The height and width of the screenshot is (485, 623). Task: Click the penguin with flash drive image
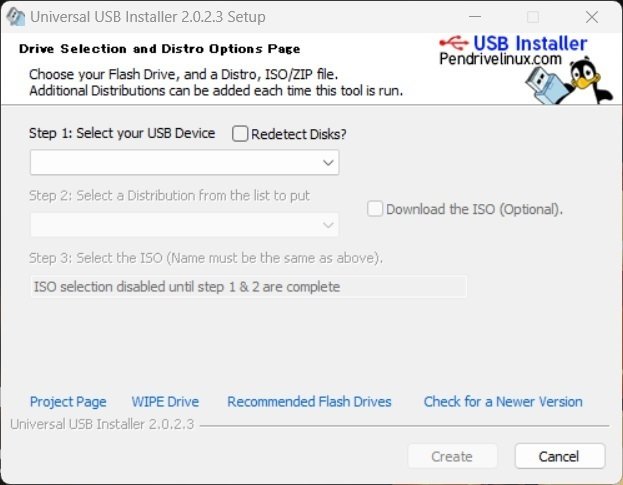click(569, 81)
